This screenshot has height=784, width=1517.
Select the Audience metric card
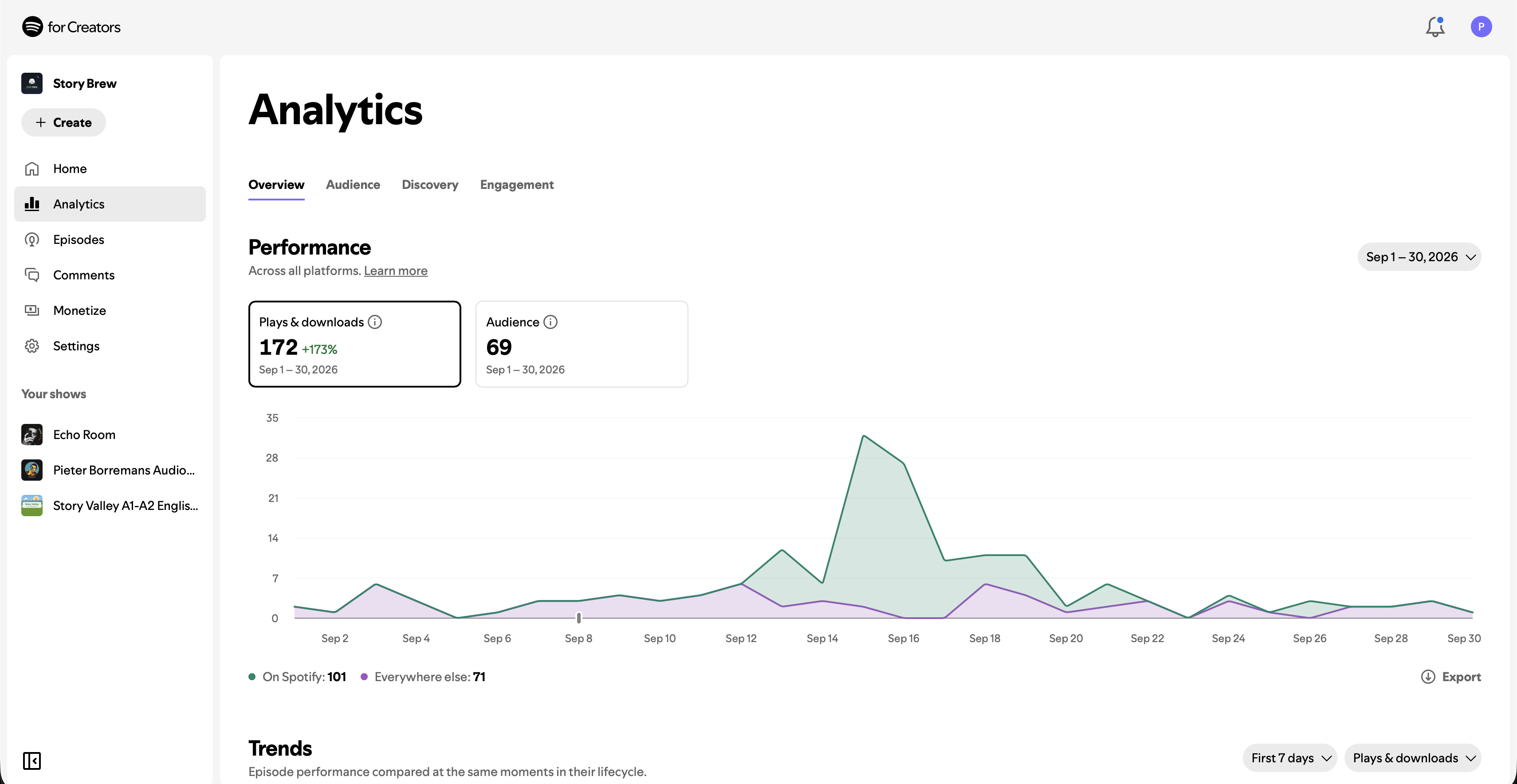point(582,344)
